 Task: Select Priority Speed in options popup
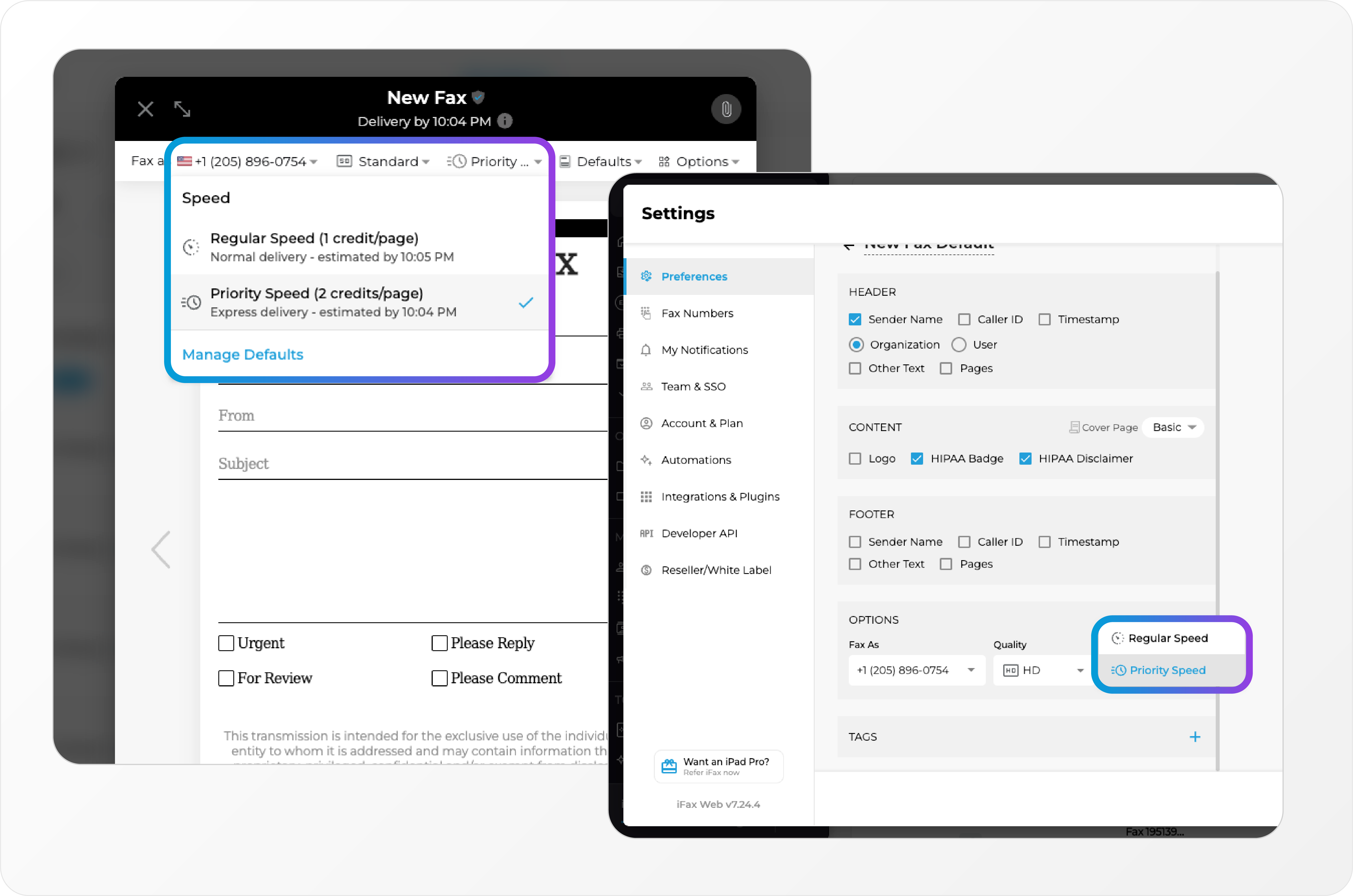click(x=1167, y=670)
